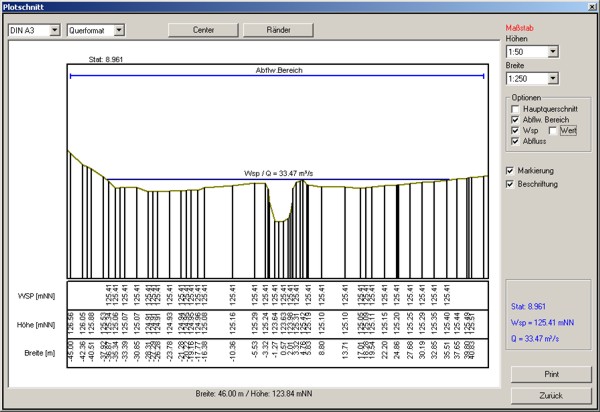The width and height of the screenshot is (600, 412).
Task: Go back with the Zurück button
Action: (552, 395)
